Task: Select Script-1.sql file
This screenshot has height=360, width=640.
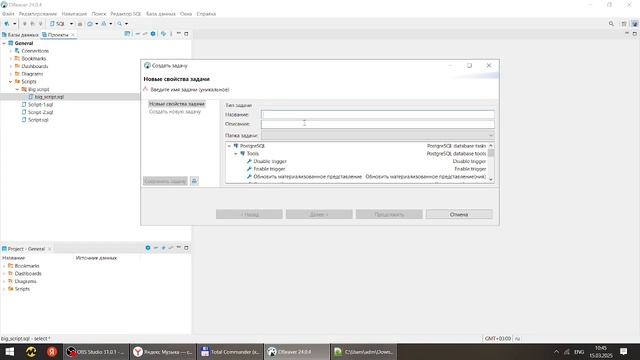Action: click(x=40, y=104)
